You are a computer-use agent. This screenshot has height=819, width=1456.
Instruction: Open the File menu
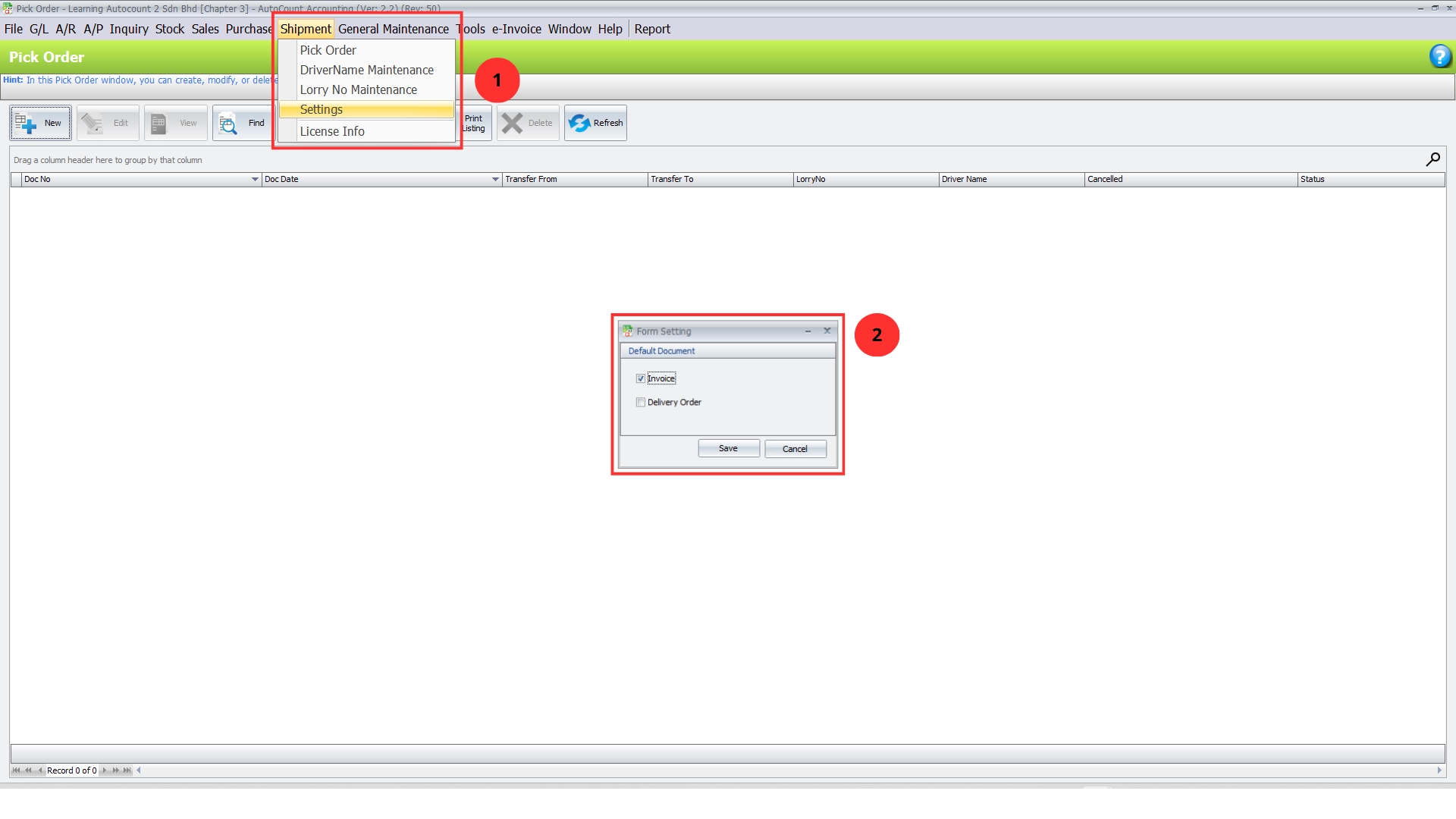[x=14, y=29]
